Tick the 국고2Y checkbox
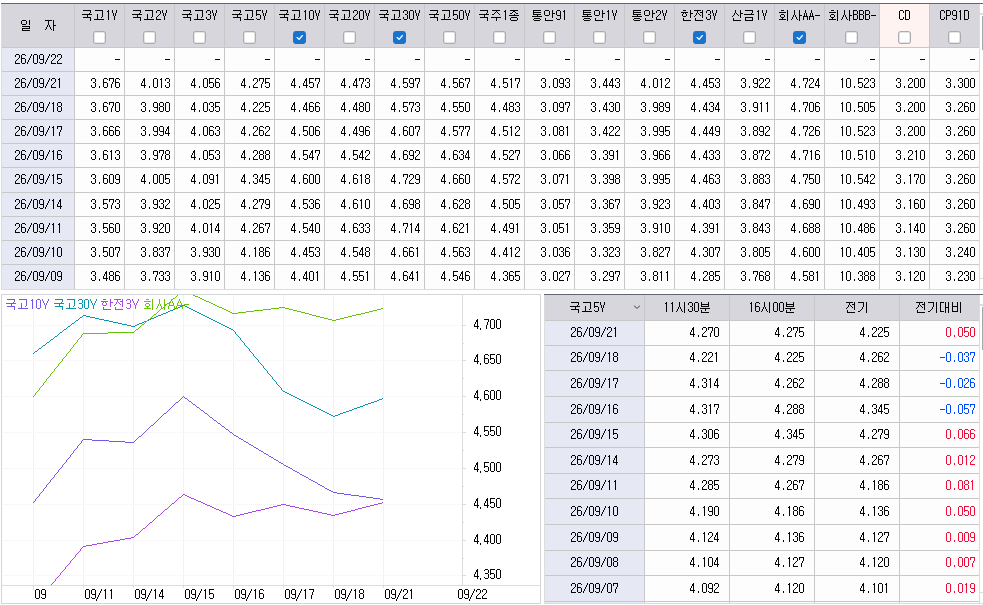The width and height of the screenshot is (983, 605). click(149, 38)
